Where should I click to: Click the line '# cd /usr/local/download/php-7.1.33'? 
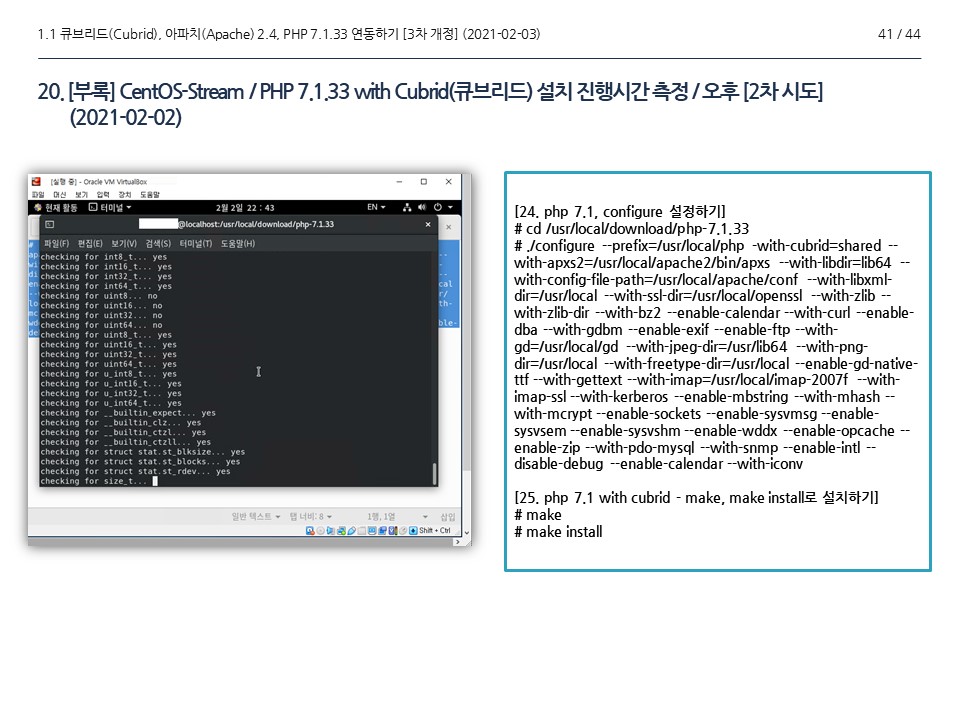[631, 229]
